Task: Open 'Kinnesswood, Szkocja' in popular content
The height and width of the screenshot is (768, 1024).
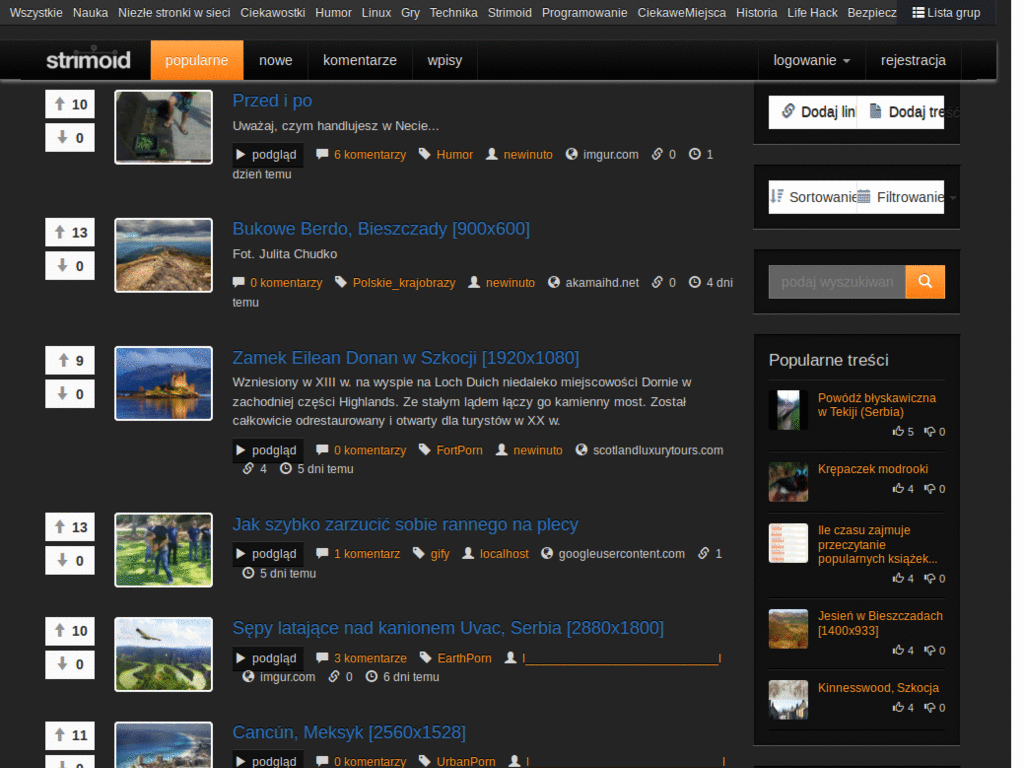Action: [x=878, y=688]
